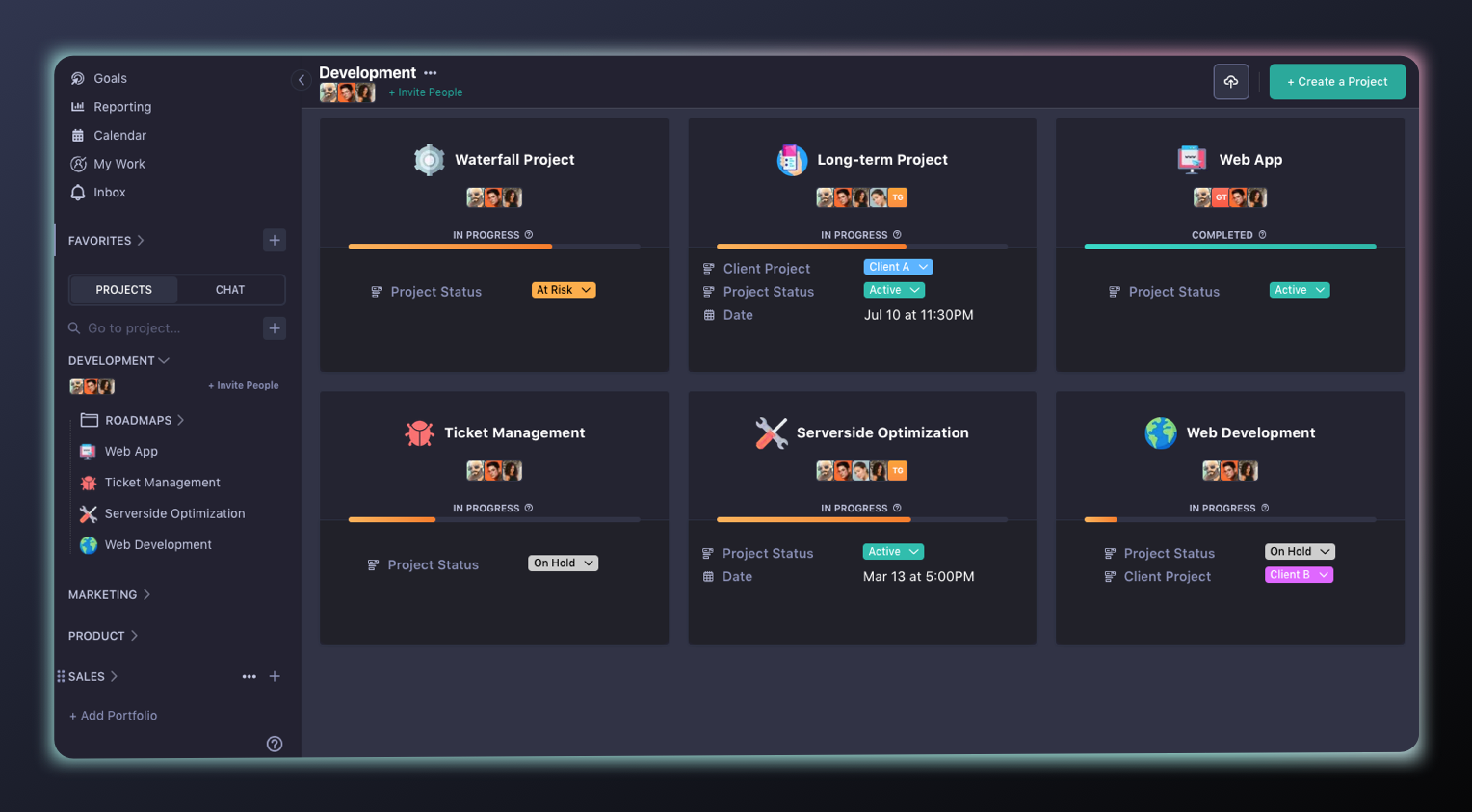Click the Create a Project button
The image size is (1472, 812).
click(x=1337, y=82)
